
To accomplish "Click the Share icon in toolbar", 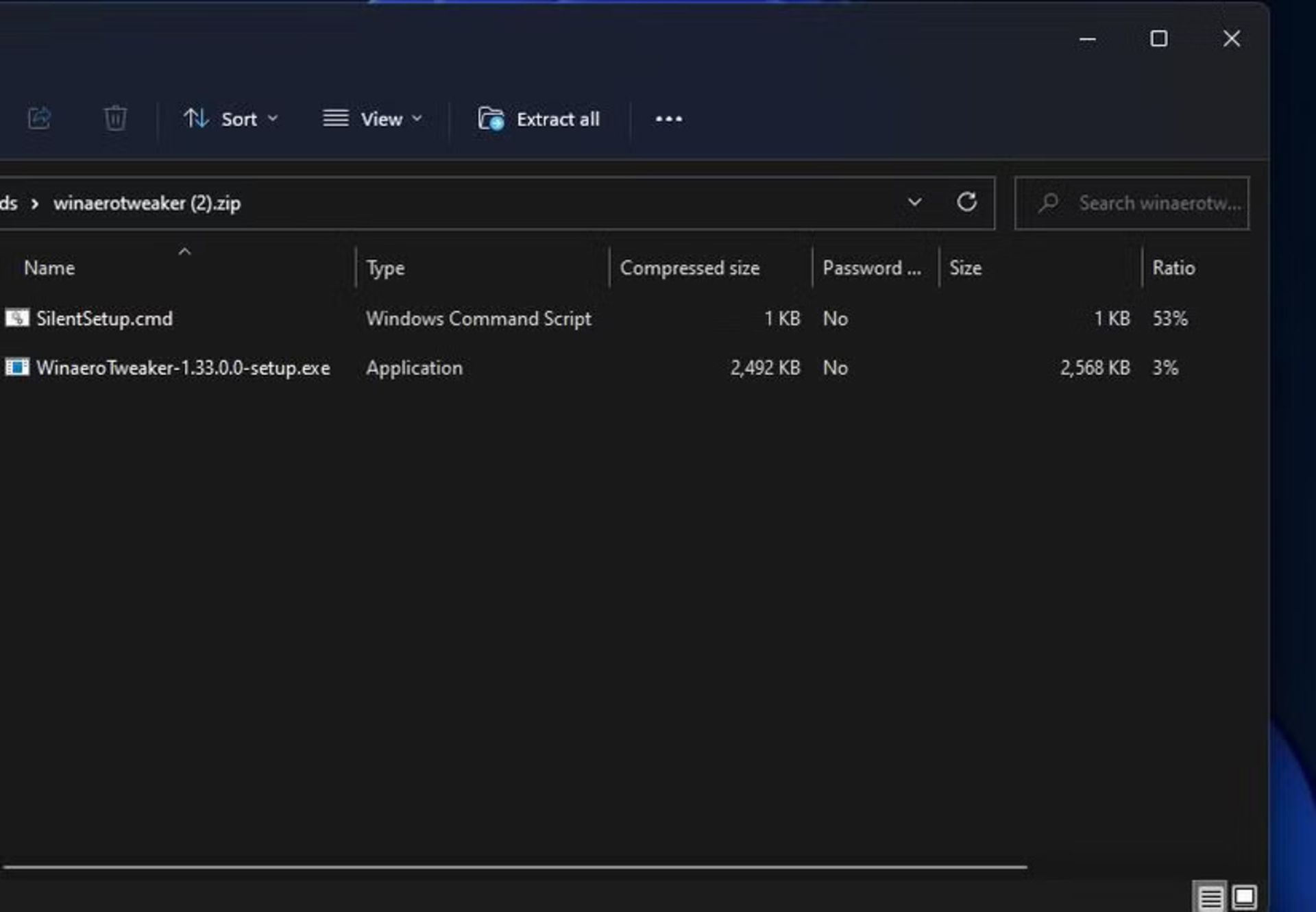I will (x=38, y=119).
